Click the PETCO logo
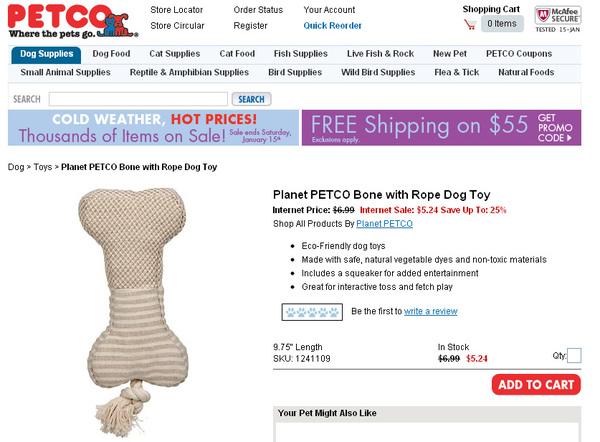This screenshot has height=442, width=600. click(73, 21)
